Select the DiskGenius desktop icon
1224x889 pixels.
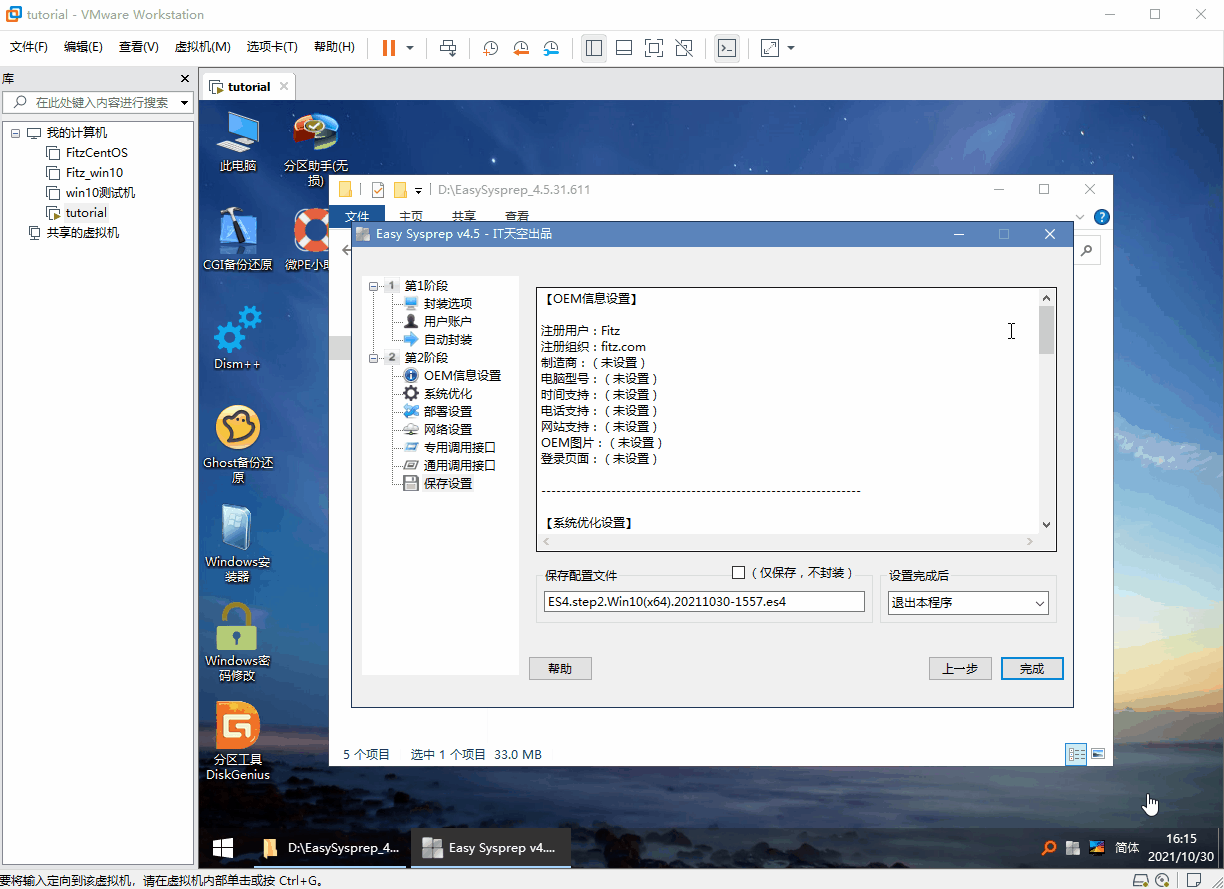tap(238, 740)
